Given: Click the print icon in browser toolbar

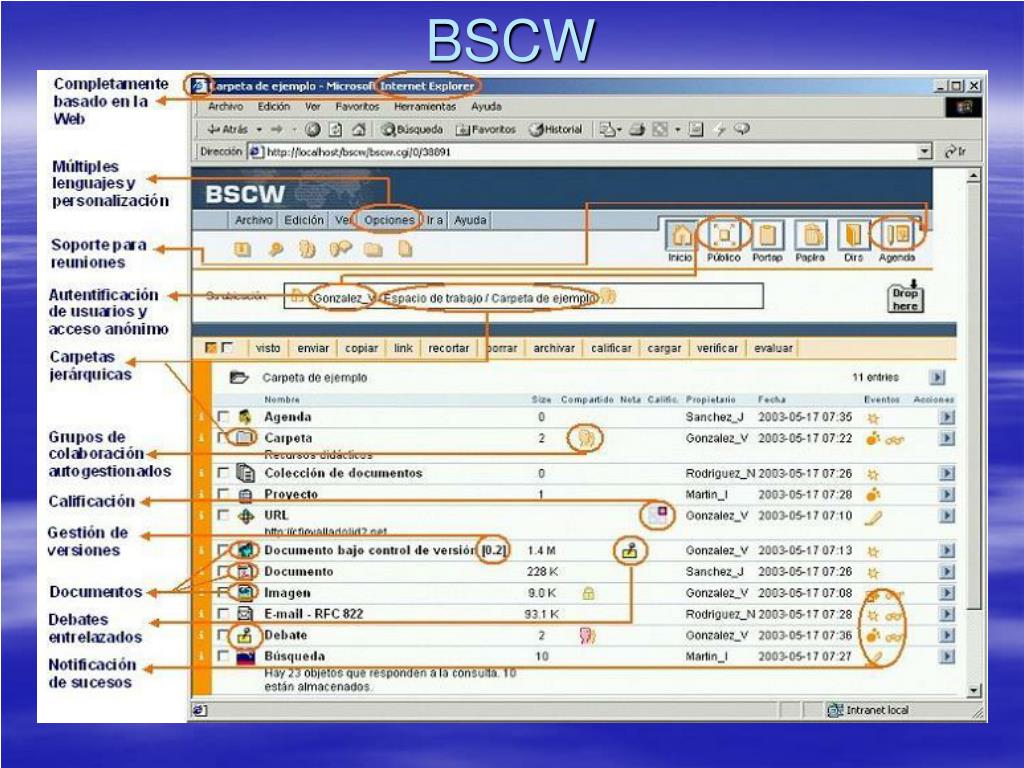Looking at the screenshot, I should [637, 130].
